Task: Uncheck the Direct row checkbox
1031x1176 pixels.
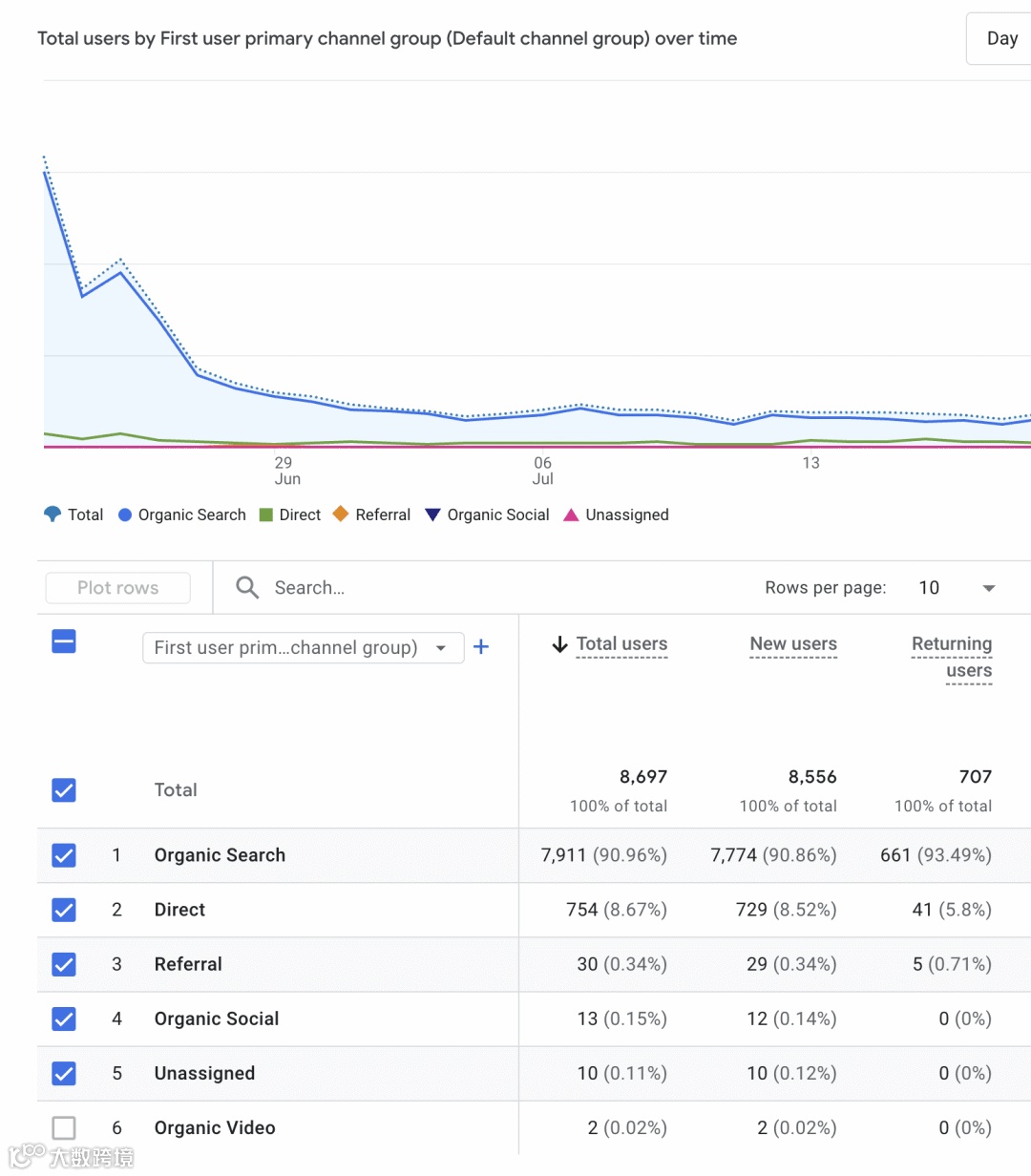Action: 64,910
